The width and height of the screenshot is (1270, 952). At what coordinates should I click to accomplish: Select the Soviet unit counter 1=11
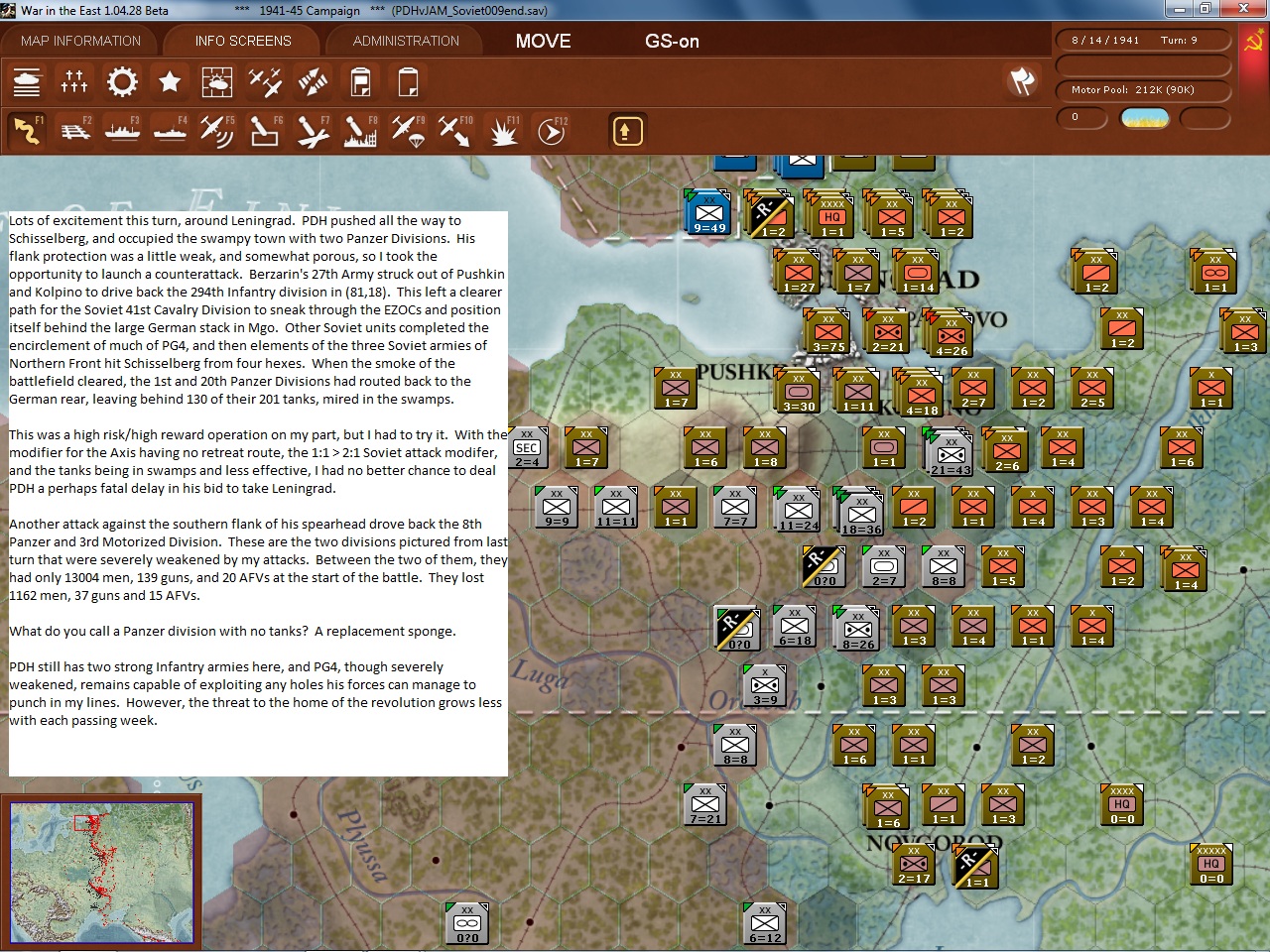[x=858, y=392]
